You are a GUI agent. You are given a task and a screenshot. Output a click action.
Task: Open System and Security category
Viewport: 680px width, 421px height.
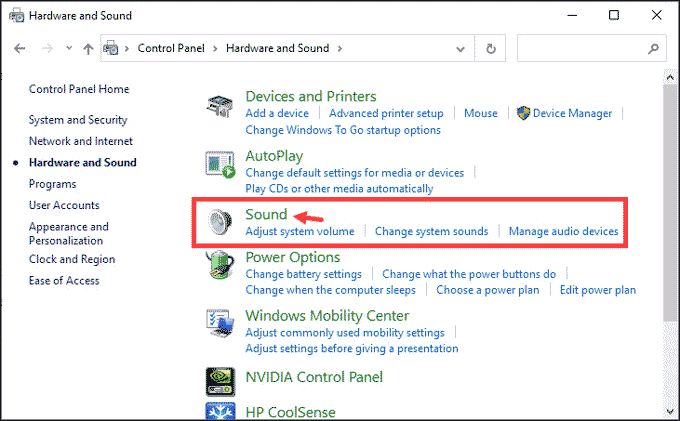(78, 120)
